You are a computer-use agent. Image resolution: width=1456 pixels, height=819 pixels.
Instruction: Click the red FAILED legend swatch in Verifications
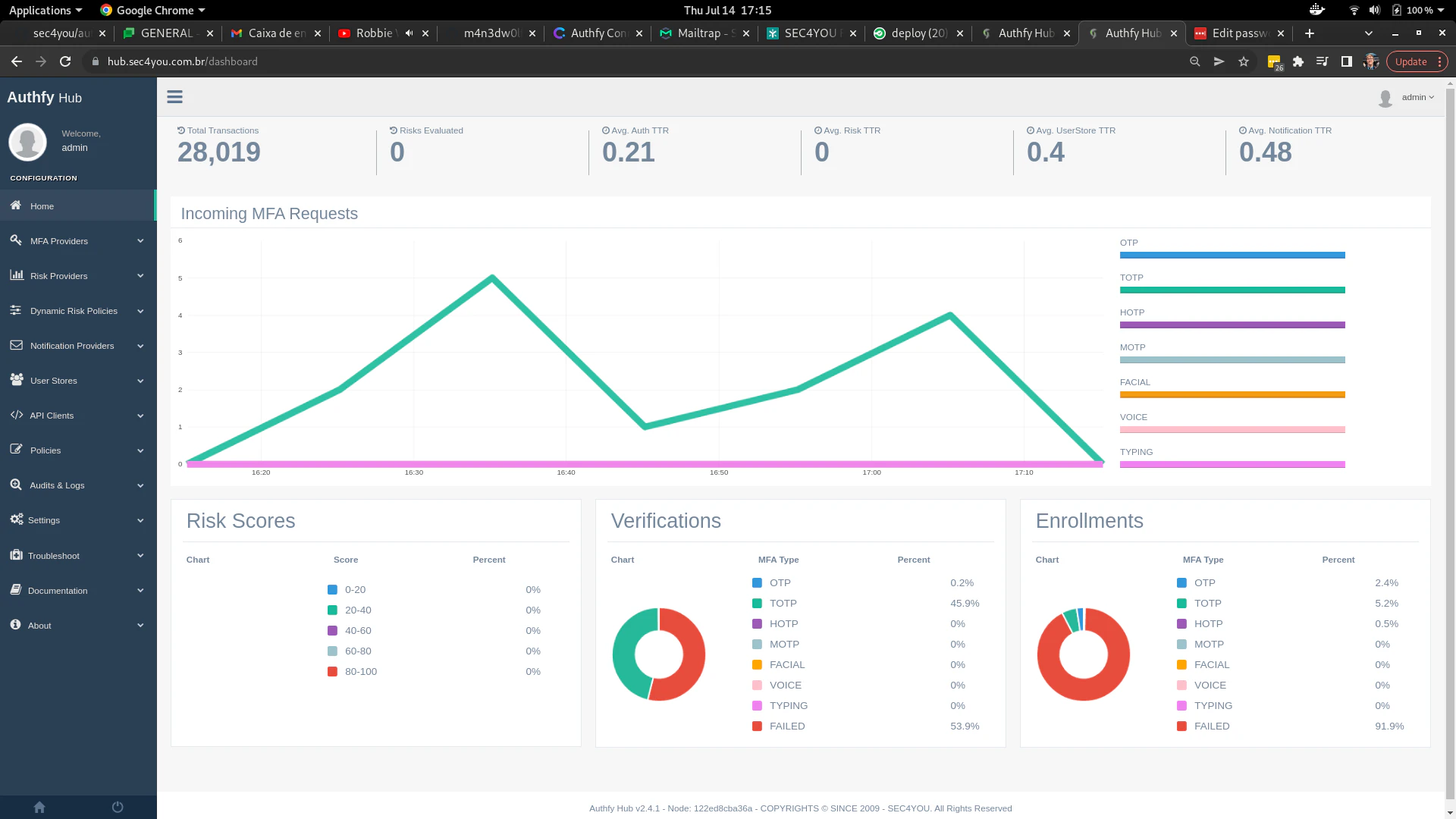point(756,726)
